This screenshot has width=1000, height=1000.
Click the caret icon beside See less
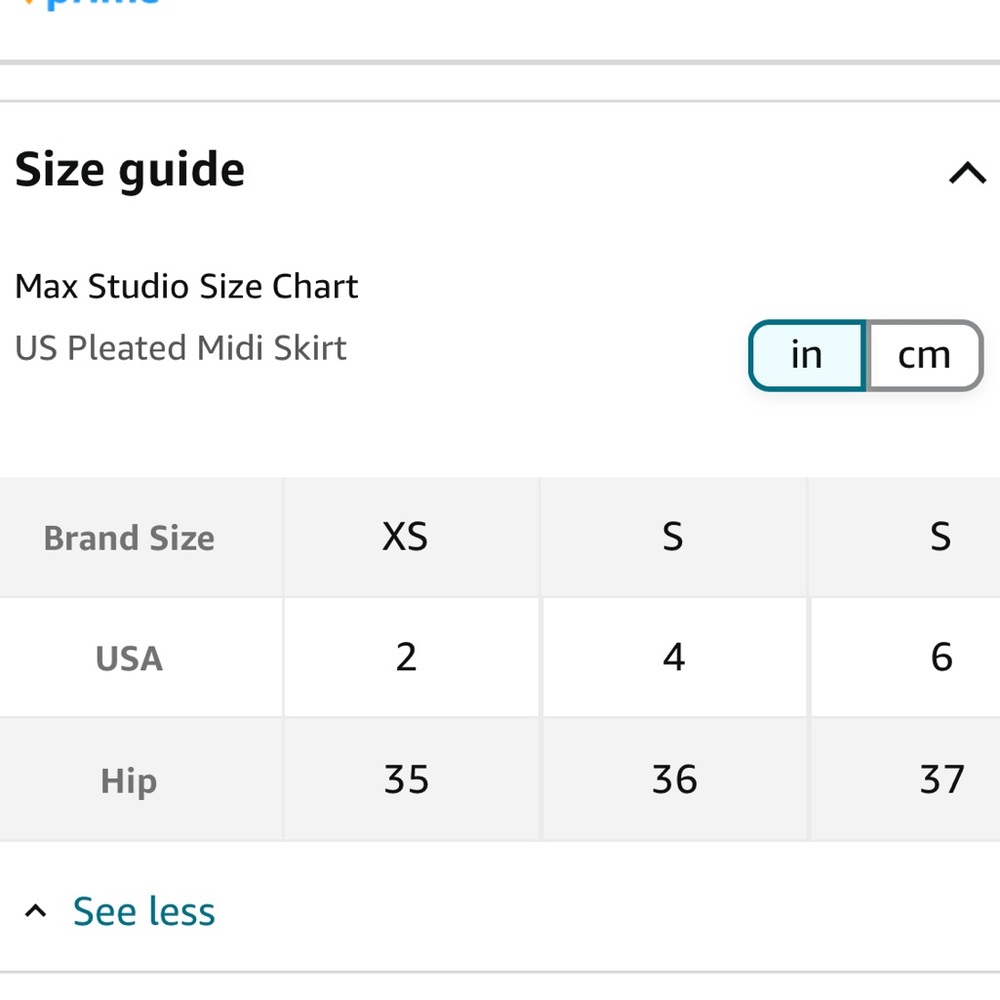coord(36,911)
